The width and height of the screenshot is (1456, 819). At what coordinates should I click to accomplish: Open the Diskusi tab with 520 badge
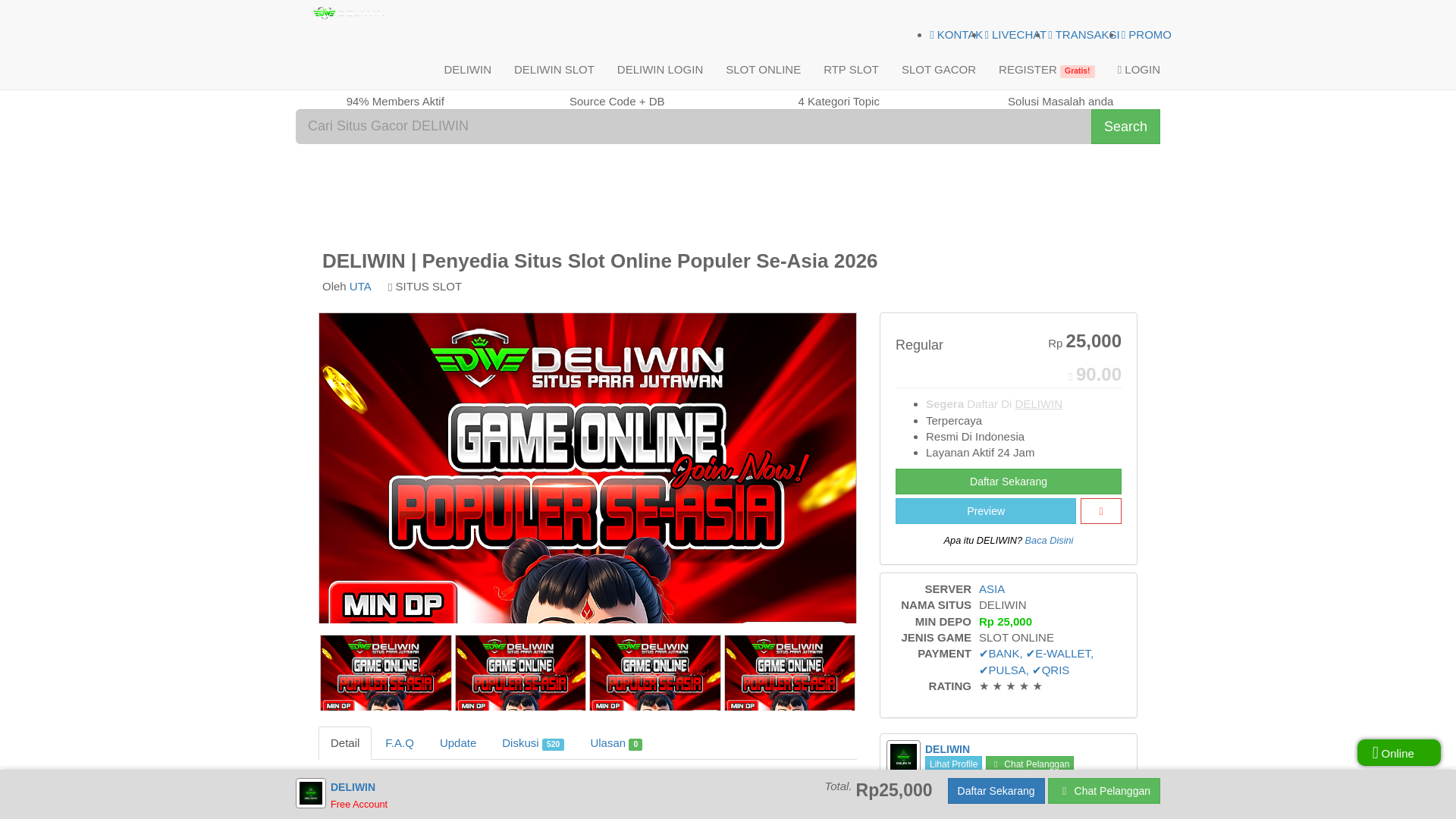tap(532, 743)
